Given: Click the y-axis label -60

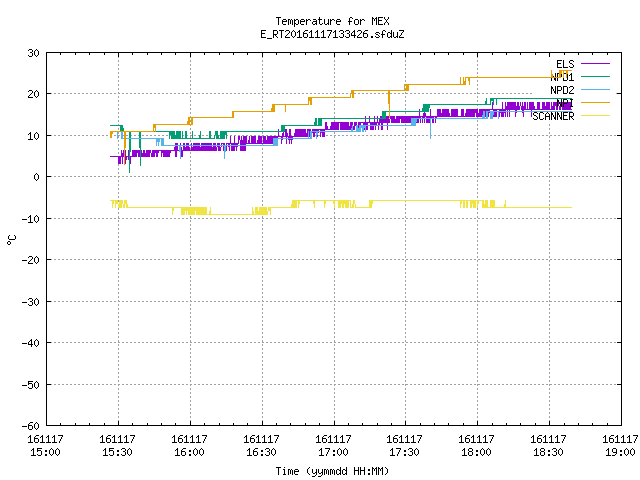Looking at the screenshot, I should pyautogui.click(x=31, y=426).
